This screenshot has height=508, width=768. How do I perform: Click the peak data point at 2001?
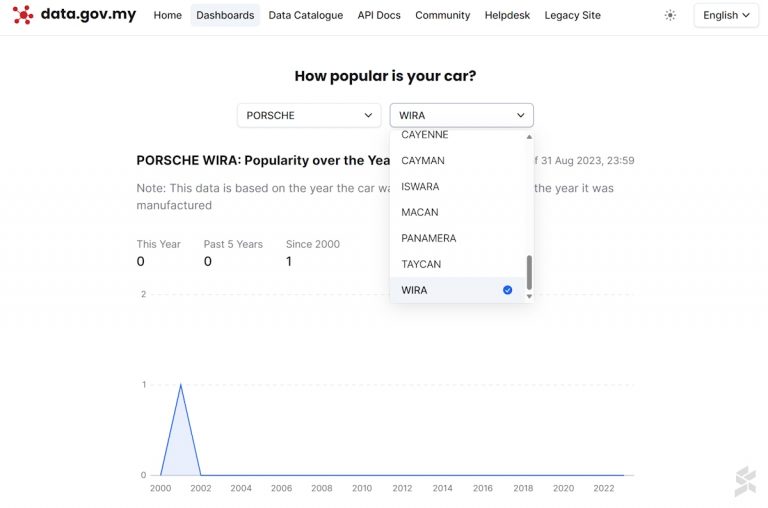click(181, 385)
